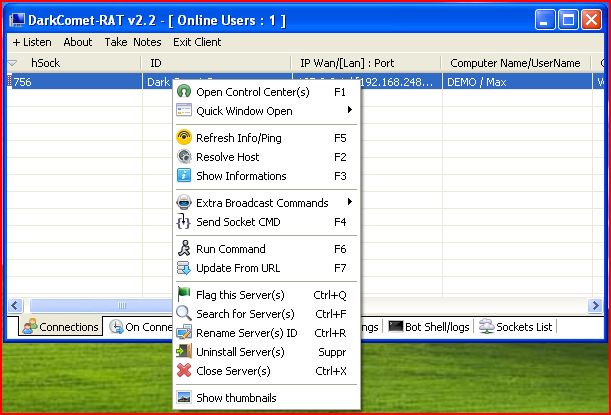This screenshot has height=415, width=611.
Task: Sort by IP Wan/[Lan] : Port column header
Action: click(x=367, y=63)
